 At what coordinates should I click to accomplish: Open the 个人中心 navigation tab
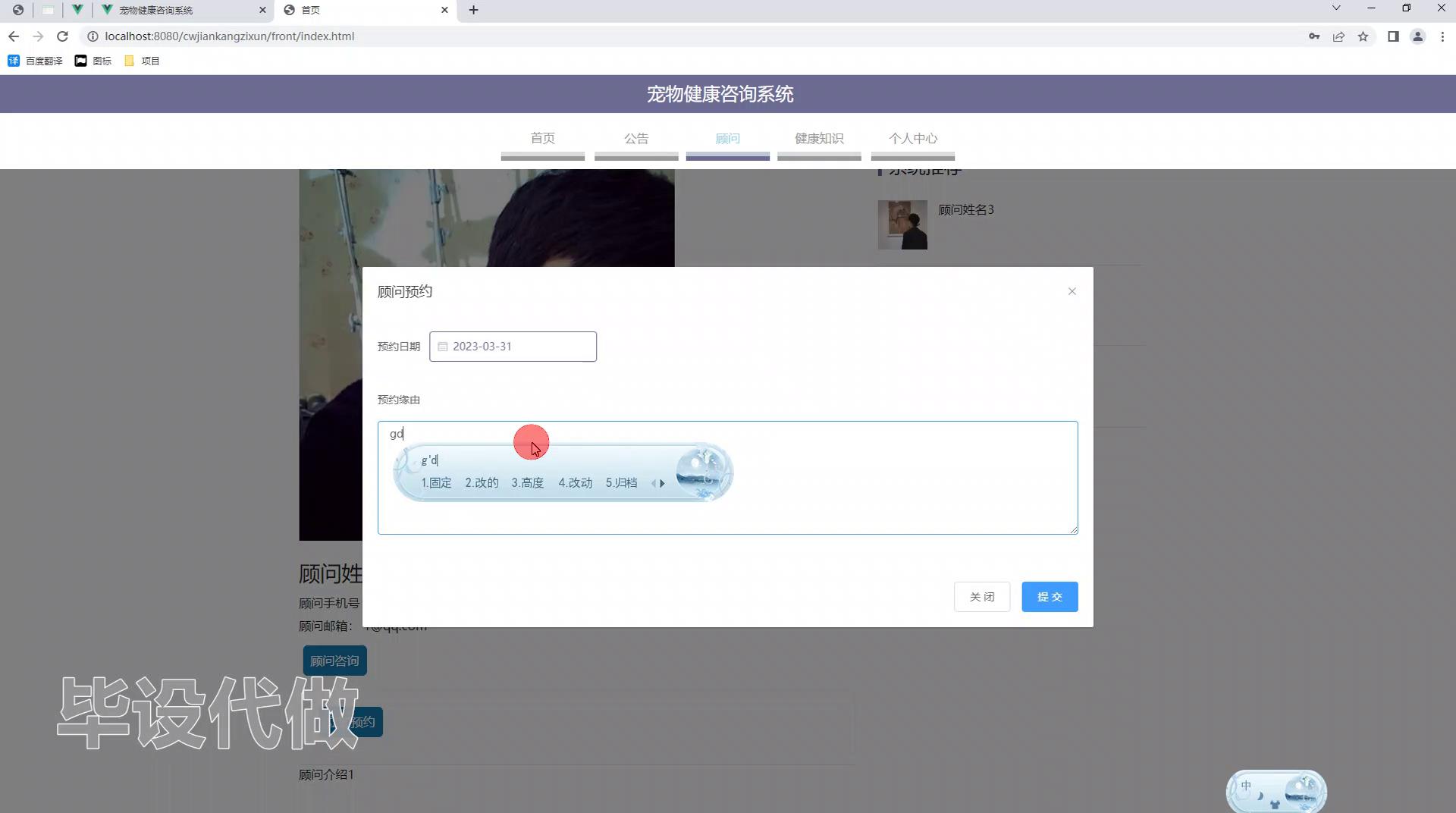[x=913, y=139]
